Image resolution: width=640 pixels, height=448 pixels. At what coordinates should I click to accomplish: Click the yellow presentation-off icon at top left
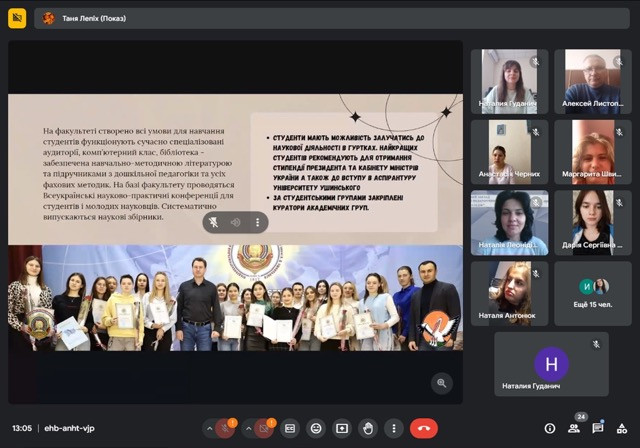17,18
